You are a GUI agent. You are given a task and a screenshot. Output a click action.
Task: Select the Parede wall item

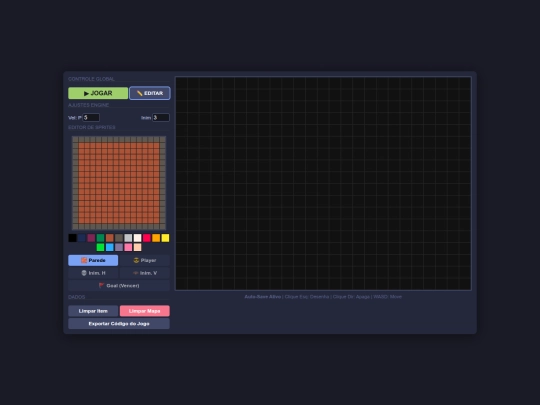[93, 260]
